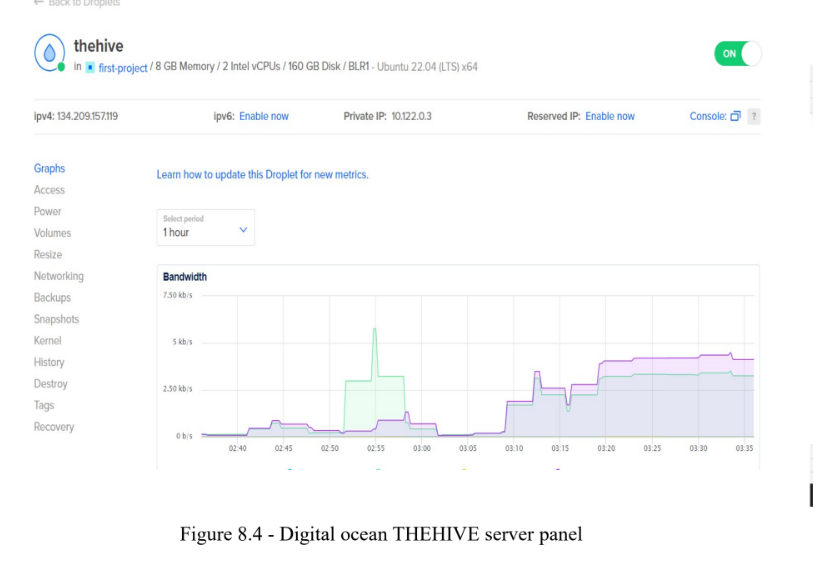This screenshot has height=565, width=821.
Task: Click Enable now for Reserved IP
Action: click(610, 116)
